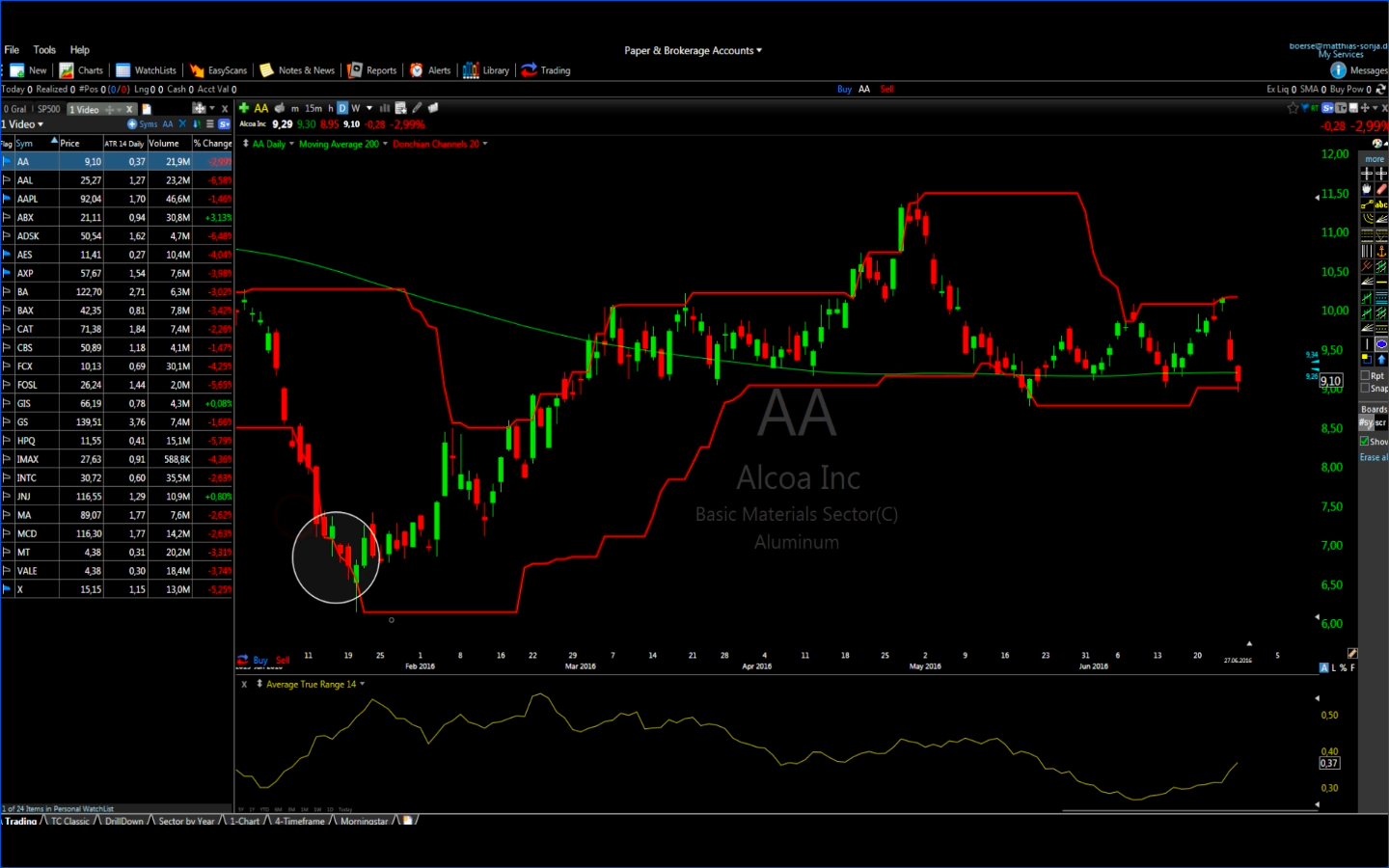
Task: Expand the Moving Average 200 dropdown
Action: pyautogui.click(x=385, y=144)
